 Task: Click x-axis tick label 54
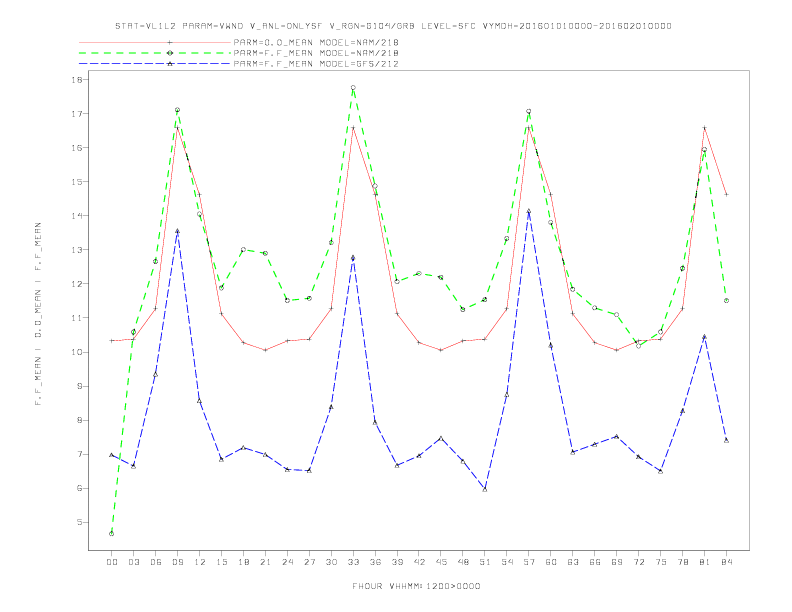[507, 562]
